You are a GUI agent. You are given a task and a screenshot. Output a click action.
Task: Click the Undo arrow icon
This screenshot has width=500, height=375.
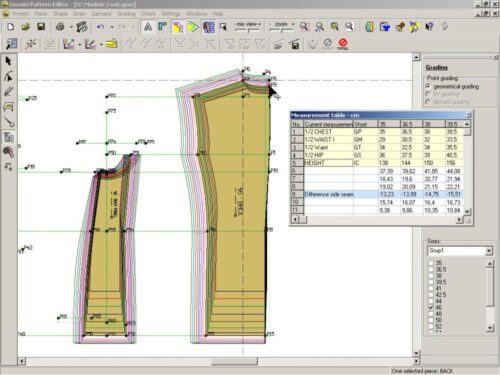(100, 27)
